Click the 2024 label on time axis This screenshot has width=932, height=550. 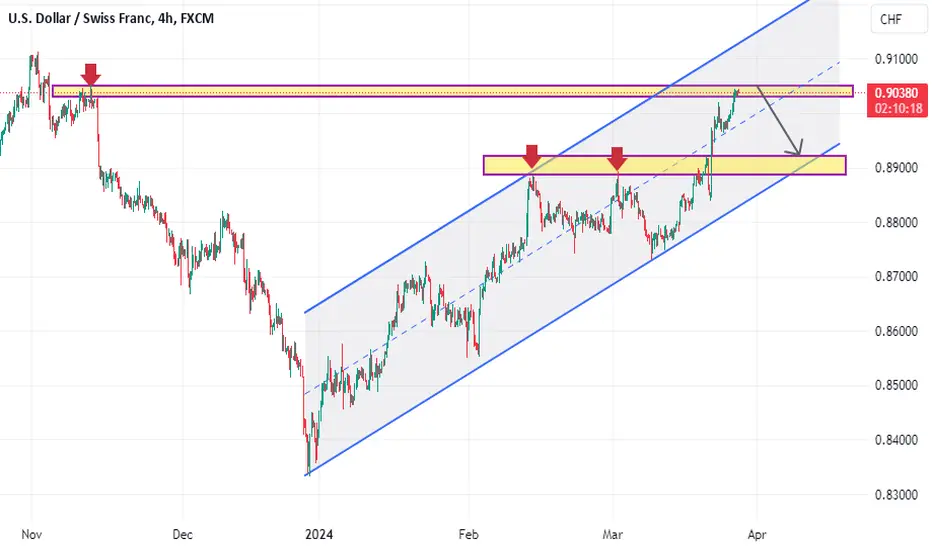[x=319, y=535]
